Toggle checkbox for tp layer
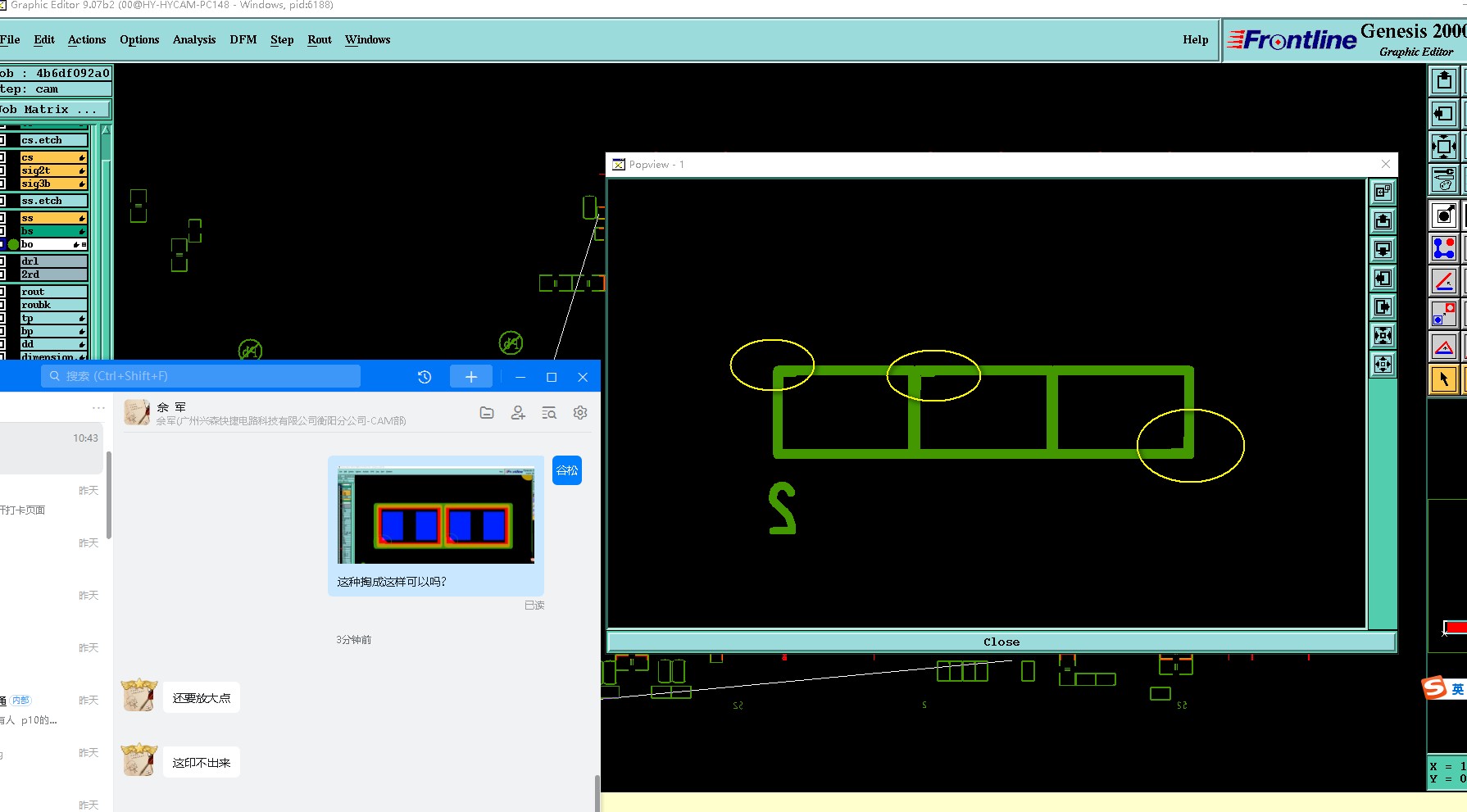 pyautogui.click(x=2, y=318)
